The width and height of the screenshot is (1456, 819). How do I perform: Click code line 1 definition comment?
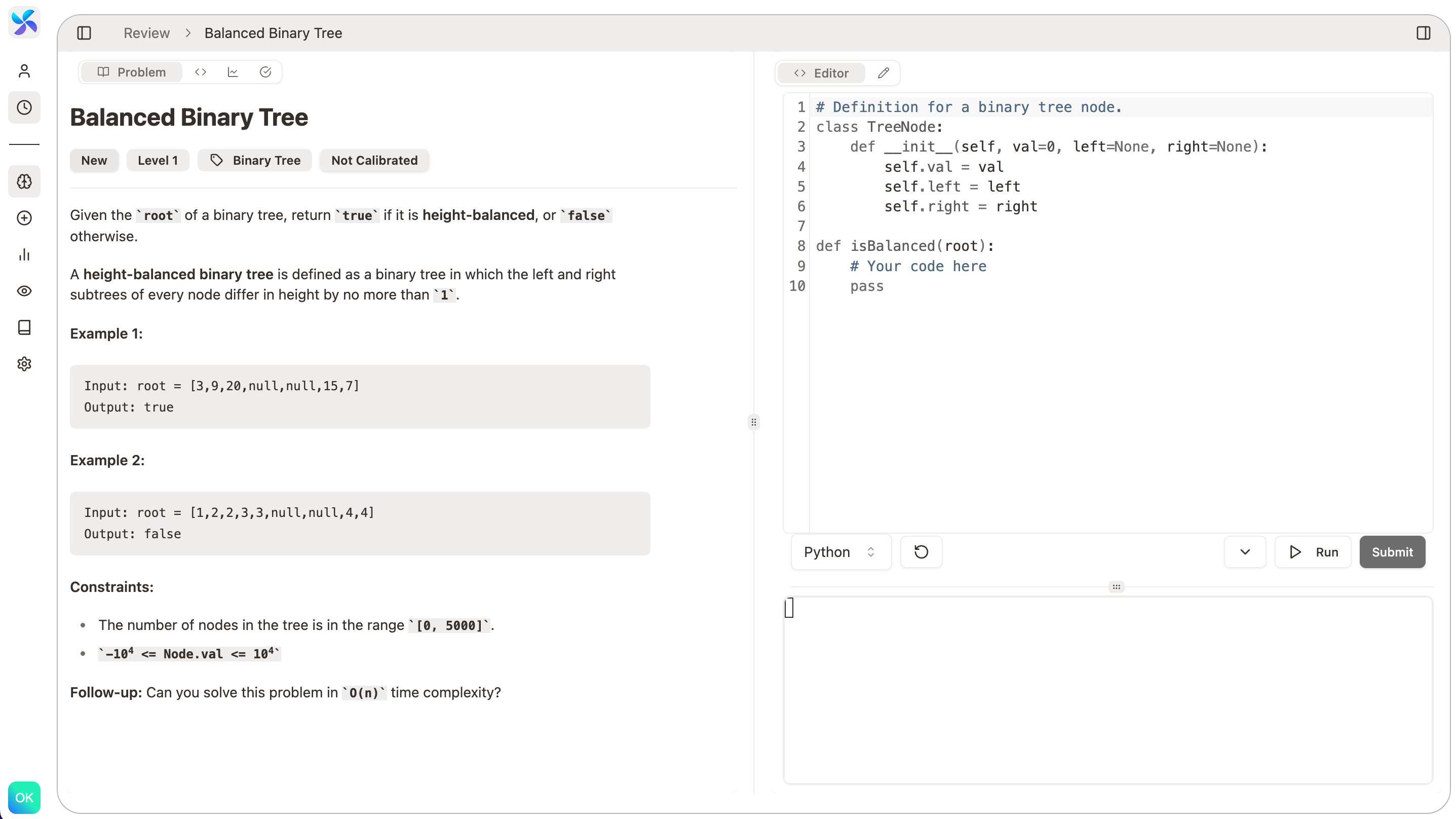(x=968, y=107)
